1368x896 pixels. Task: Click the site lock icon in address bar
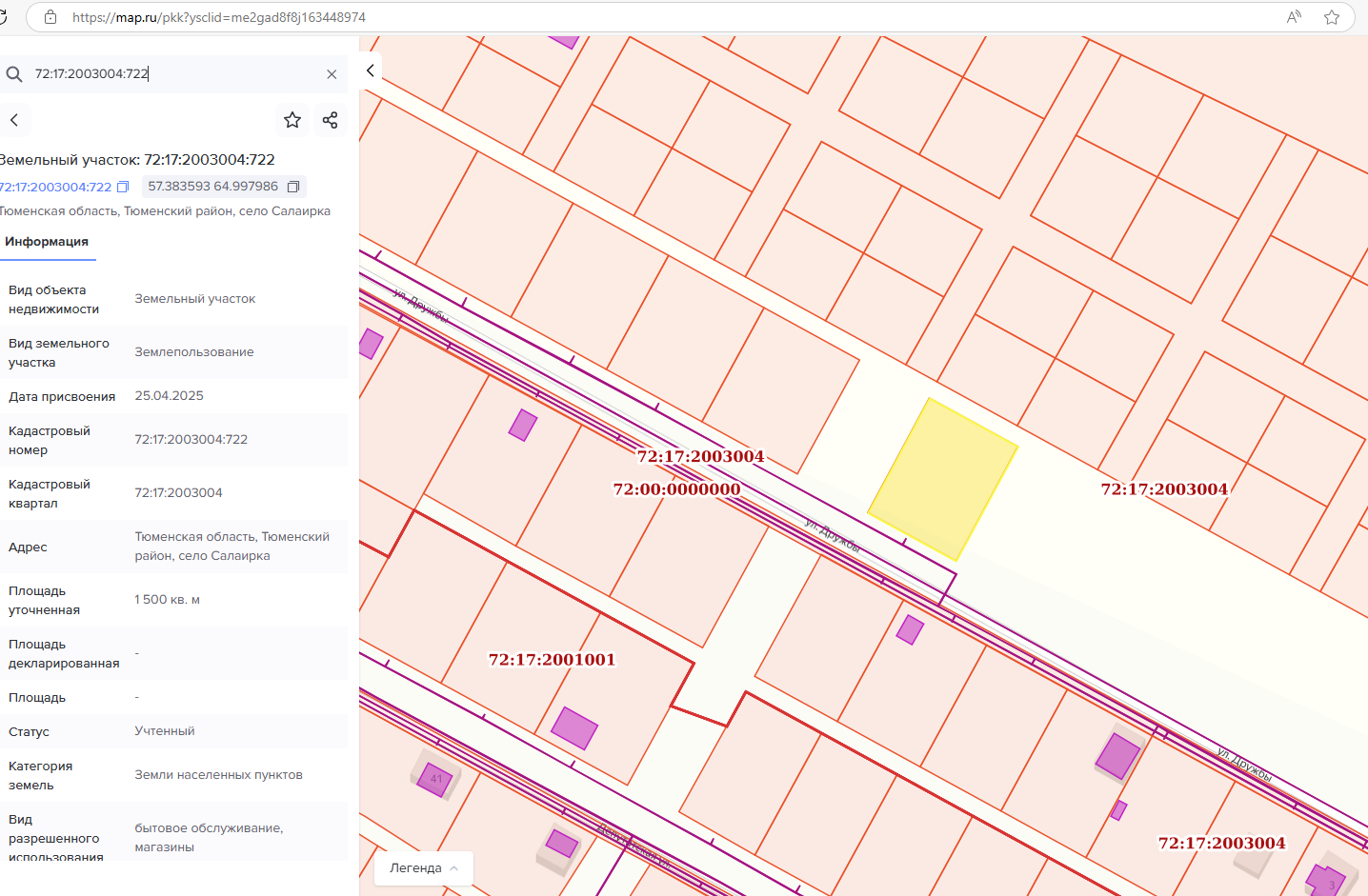click(50, 17)
